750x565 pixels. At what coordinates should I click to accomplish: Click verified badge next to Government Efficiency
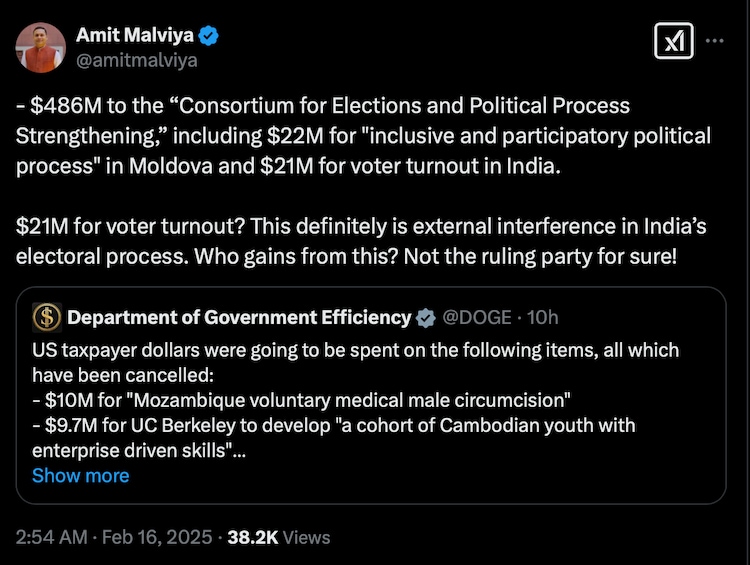click(425, 318)
